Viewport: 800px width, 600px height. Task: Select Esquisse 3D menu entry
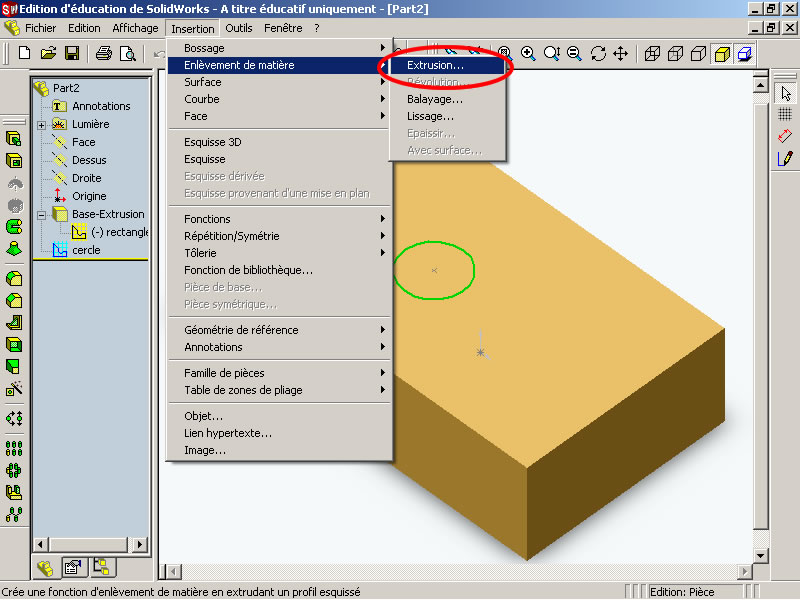280,142
